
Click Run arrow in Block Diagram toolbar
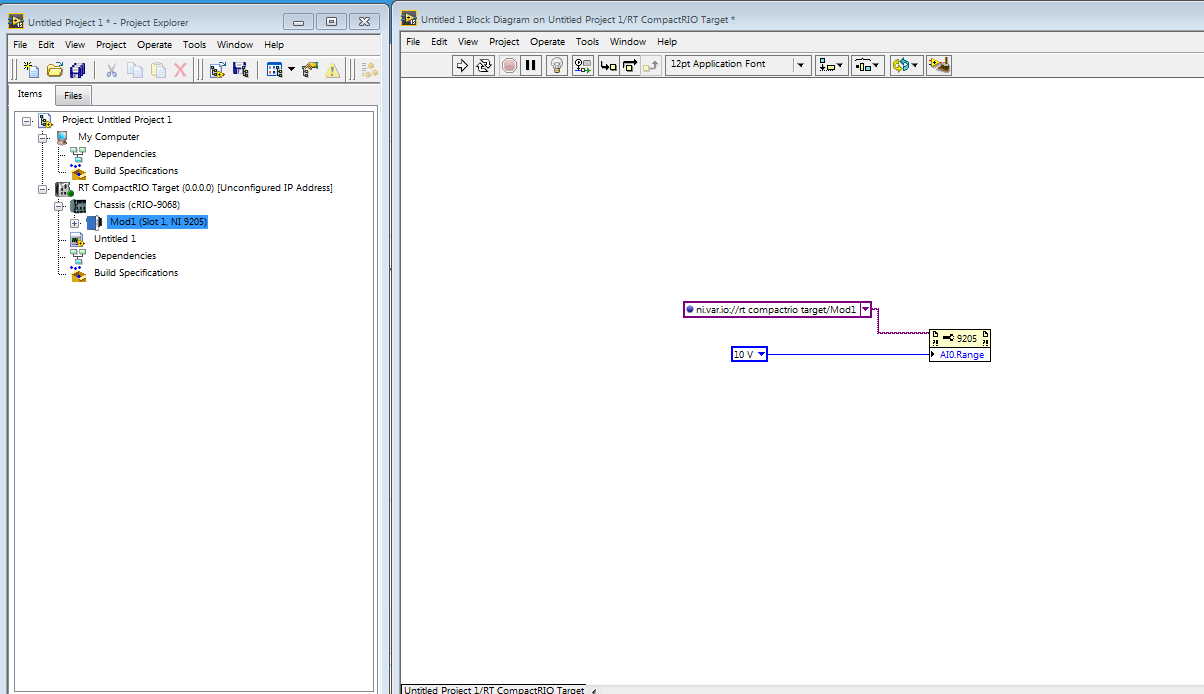(x=462, y=65)
